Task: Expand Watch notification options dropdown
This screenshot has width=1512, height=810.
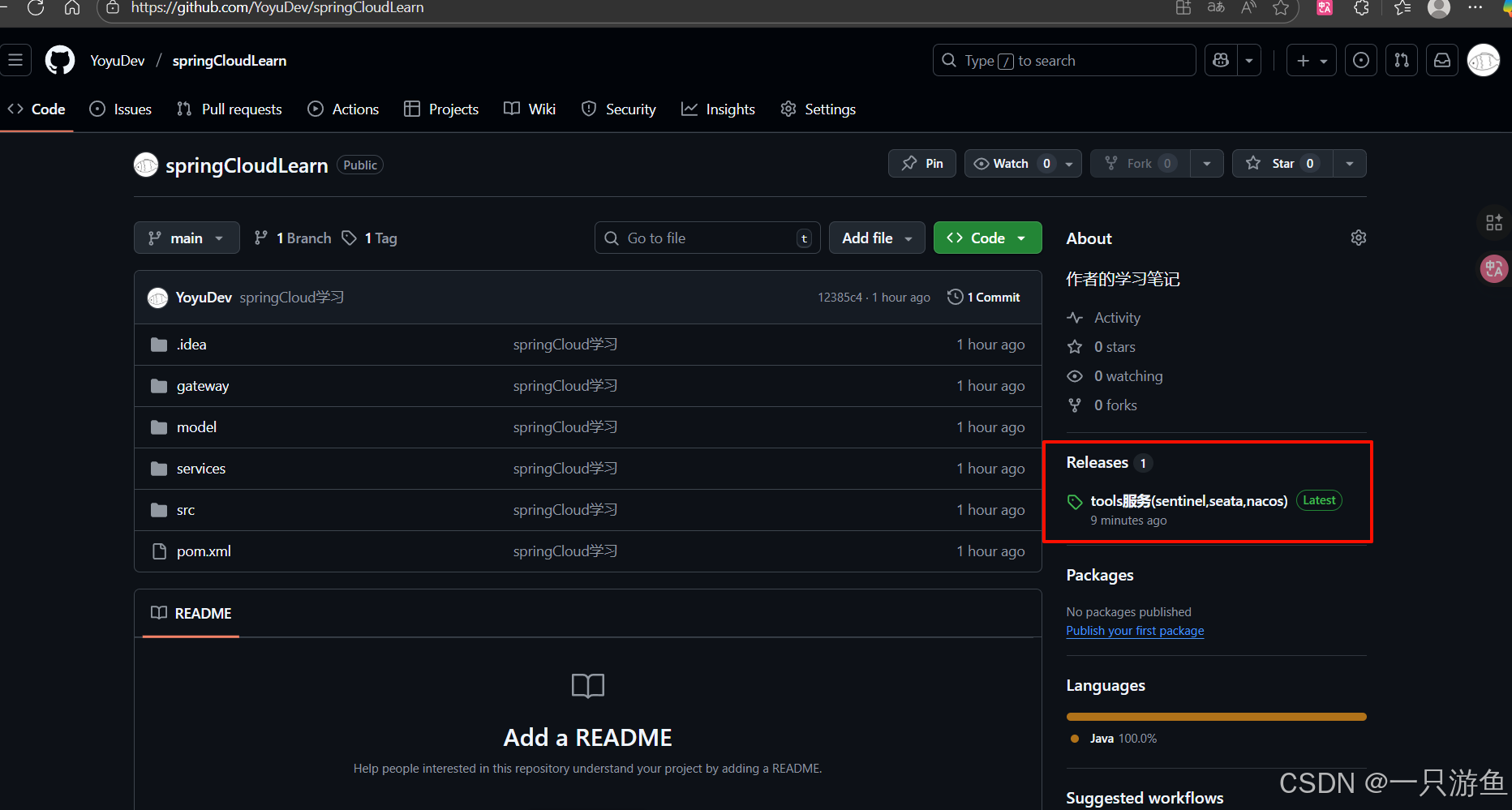Action: [1070, 164]
